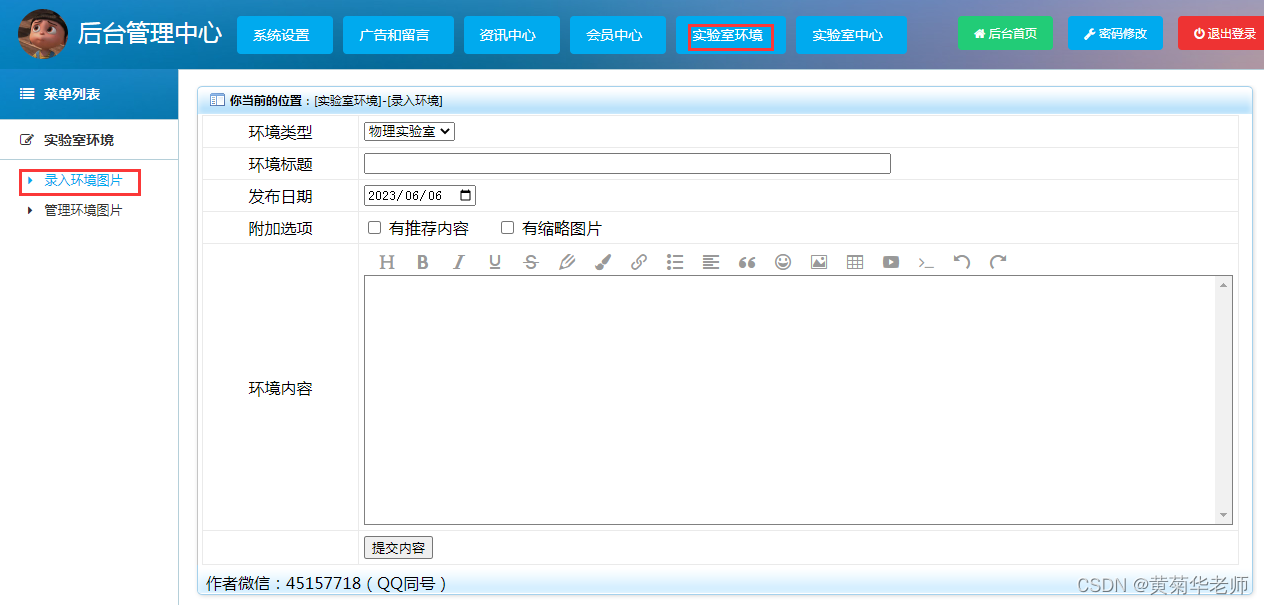Screen dimensions: 1264x605
Task: Click the 菜单列表 sidebar header
Action: [89, 94]
